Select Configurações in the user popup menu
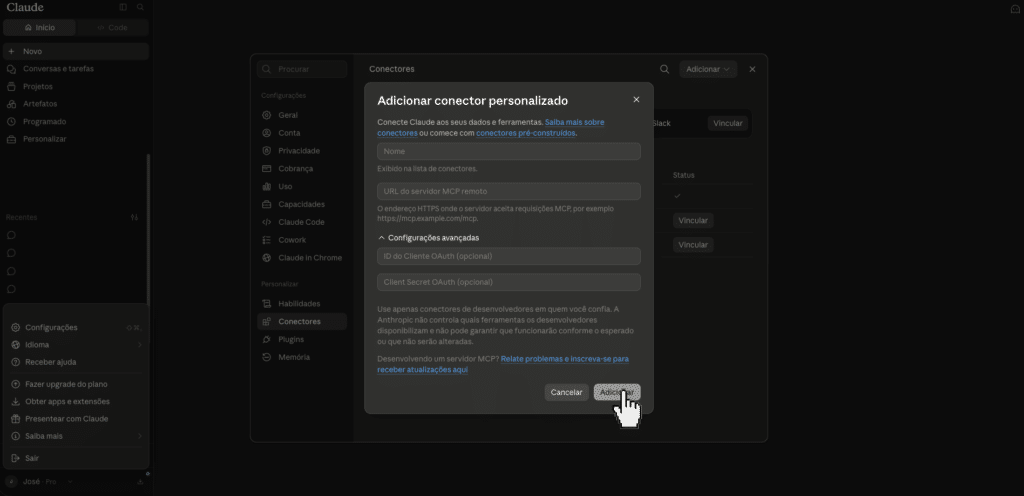This screenshot has height=496, width=1024. tap(76, 328)
